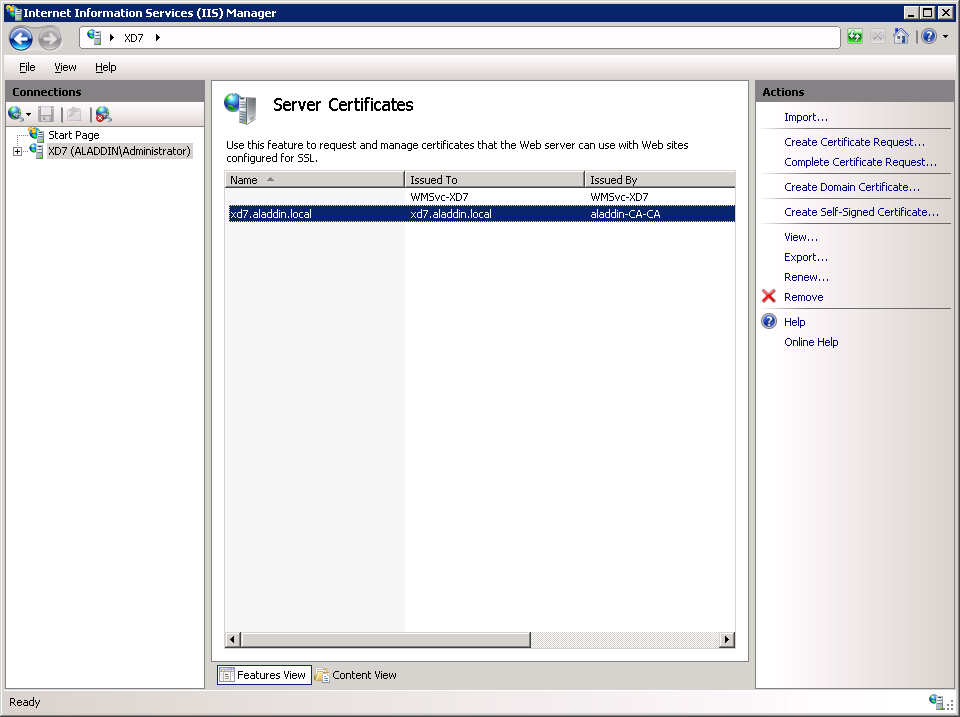Open the help icon dropdown arrow

pyautogui.click(x=945, y=37)
